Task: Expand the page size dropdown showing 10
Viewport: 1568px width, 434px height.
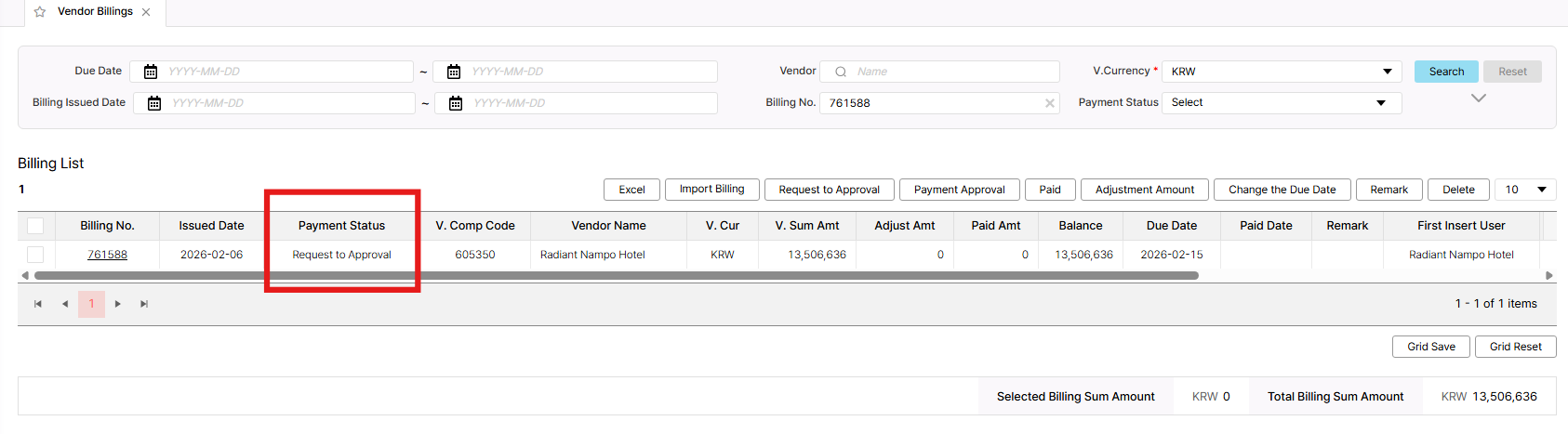Action: point(1525,190)
